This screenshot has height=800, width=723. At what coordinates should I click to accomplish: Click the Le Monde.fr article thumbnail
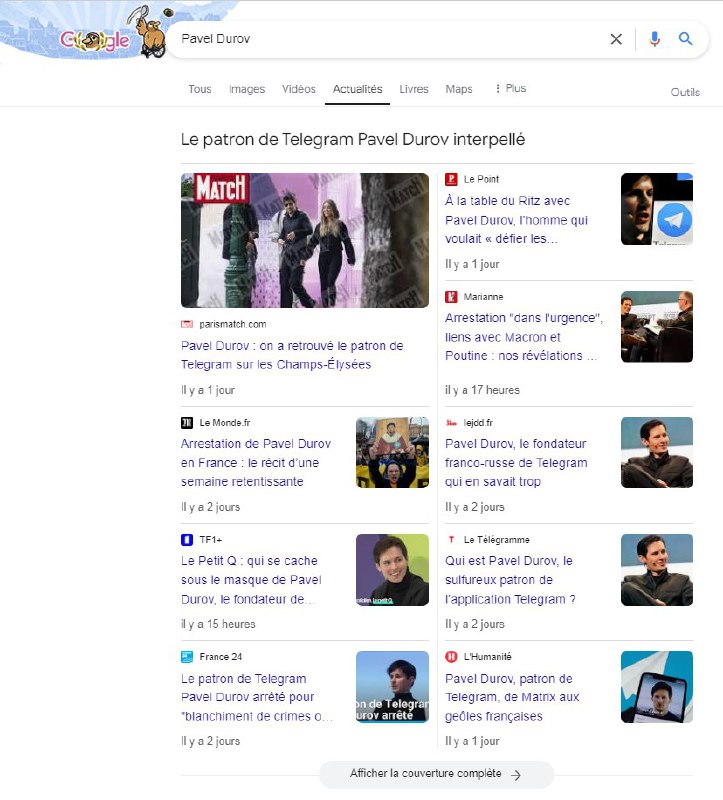pos(392,453)
